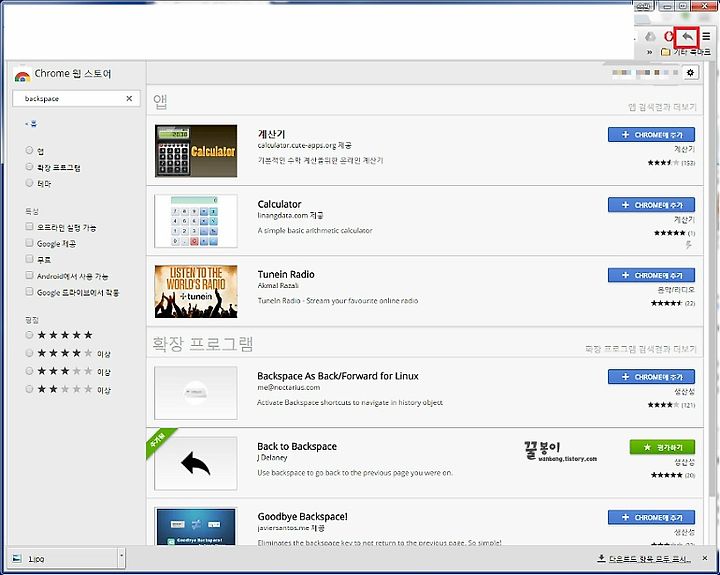Click the Chrome Web Store logo
Screen dimensions: 720x575
(x=22, y=75)
